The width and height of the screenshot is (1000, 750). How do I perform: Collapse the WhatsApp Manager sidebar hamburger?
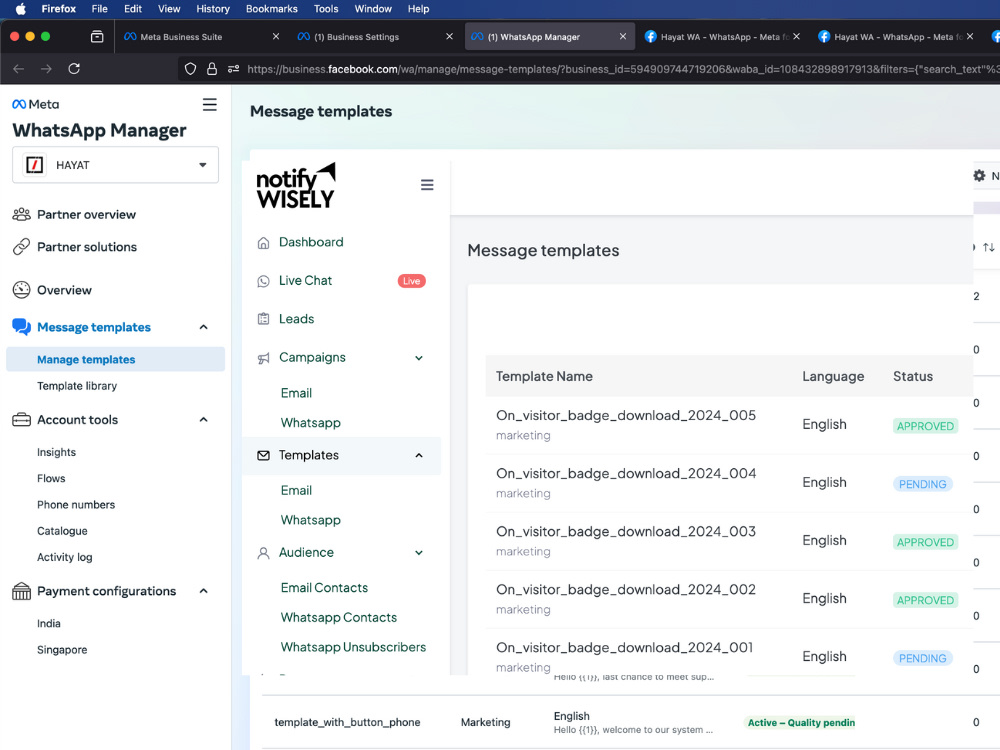click(210, 105)
